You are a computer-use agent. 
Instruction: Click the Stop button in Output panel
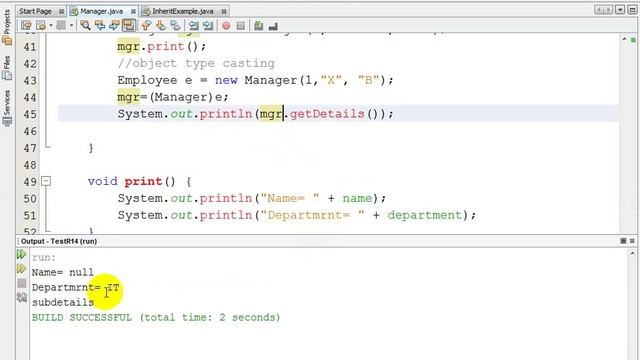pyautogui.click(x=22, y=283)
